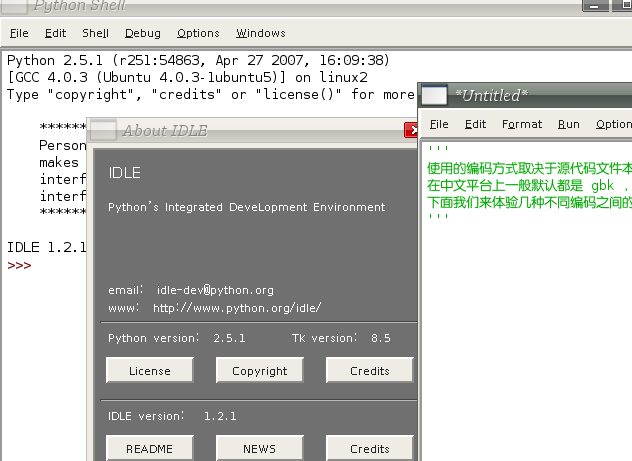Open the Run menu in Untitled editor
This screenshot has width=632, height=461.
(569, 124)
